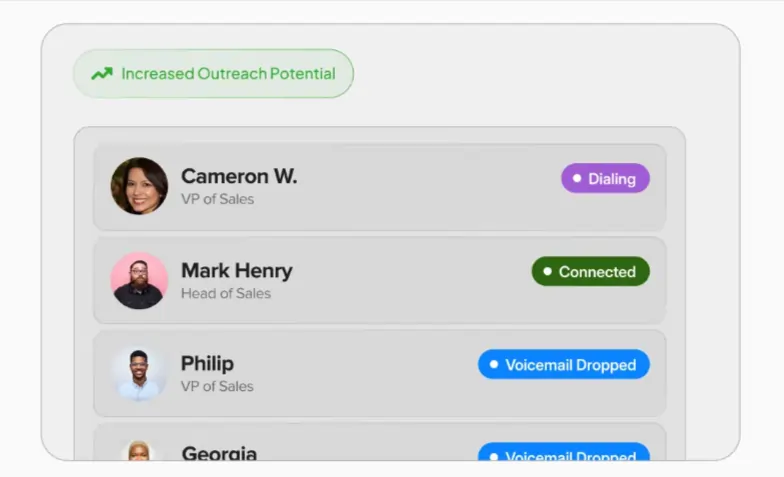Open Cameron W.'s profile photo
Image resolution: width=784 pixels, height=477 pixels.
coord(139,186)
